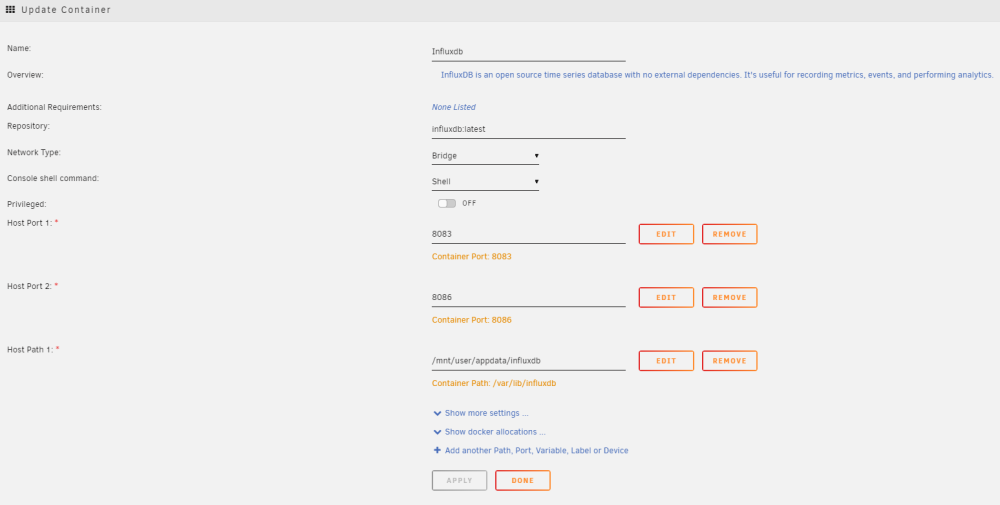
Task: Remove Host Port 1
Action: point(730,234)
